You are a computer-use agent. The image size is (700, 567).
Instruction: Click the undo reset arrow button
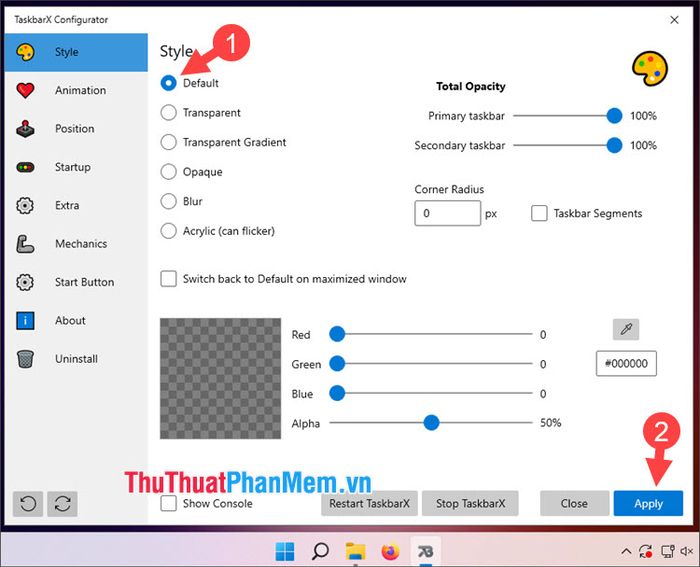coord(28,504)
